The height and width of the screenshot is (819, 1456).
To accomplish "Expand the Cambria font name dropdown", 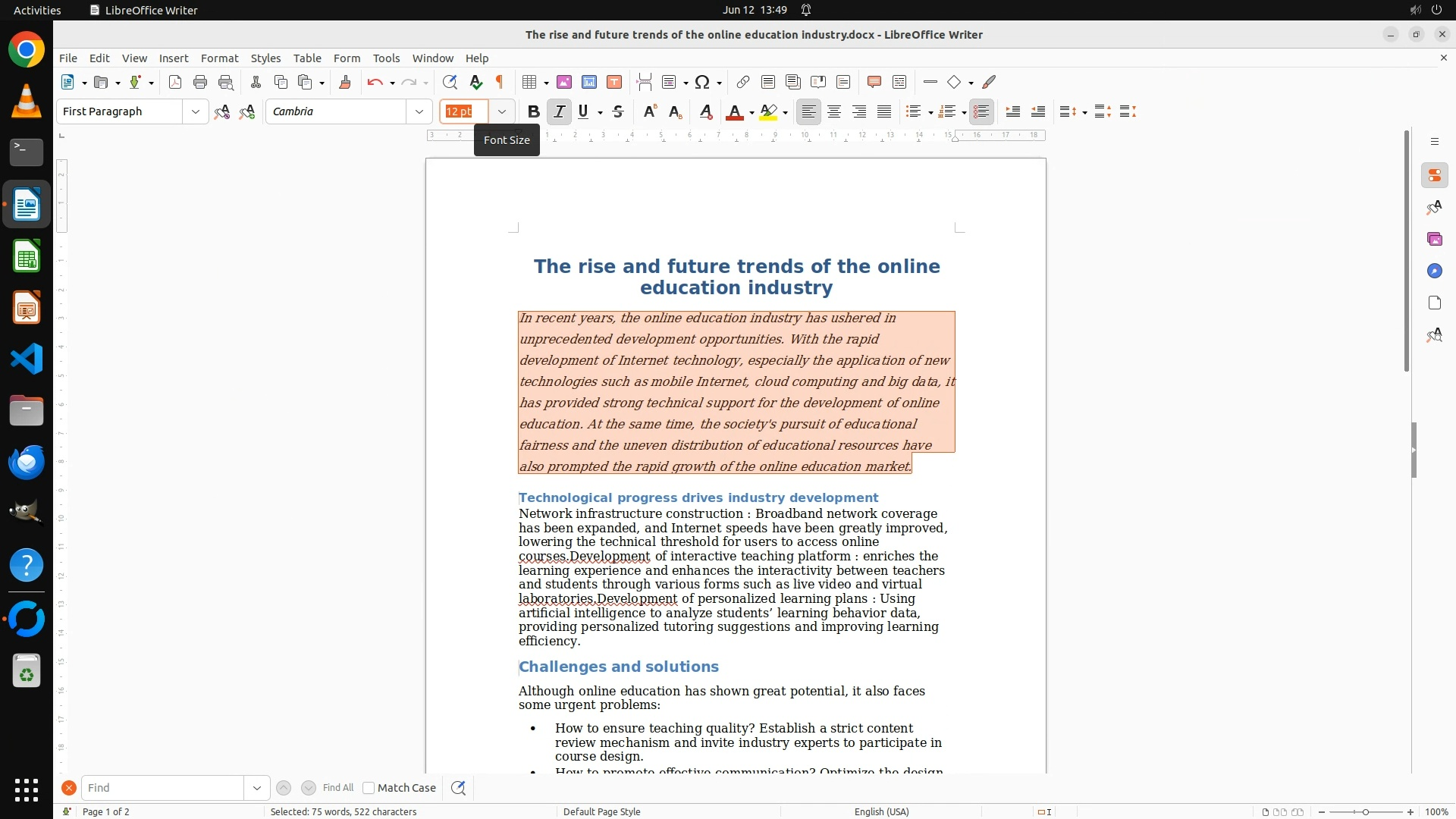I will point(419,112).
